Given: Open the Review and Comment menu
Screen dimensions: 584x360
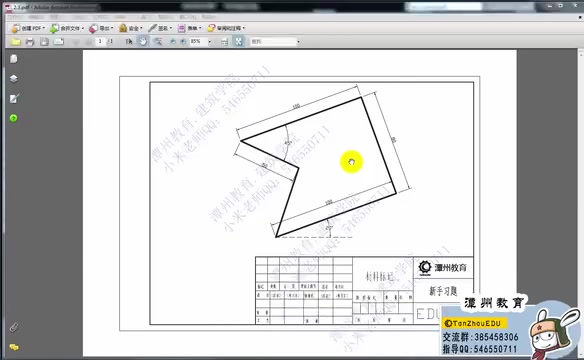Looking at the screenshot, I should [226, 28].
